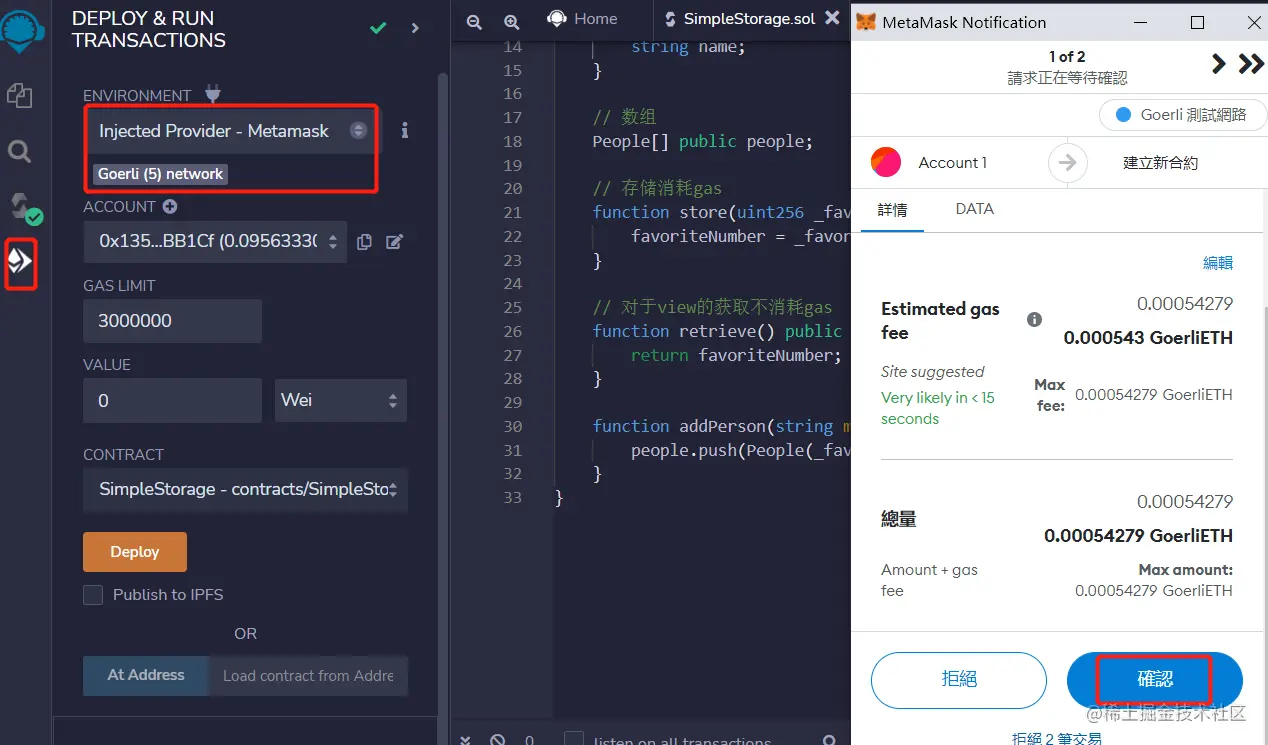This screenshot has height=745, width=1268.
Task: Click the plus icon next to ACCOUNT
Action: point(170,207)
